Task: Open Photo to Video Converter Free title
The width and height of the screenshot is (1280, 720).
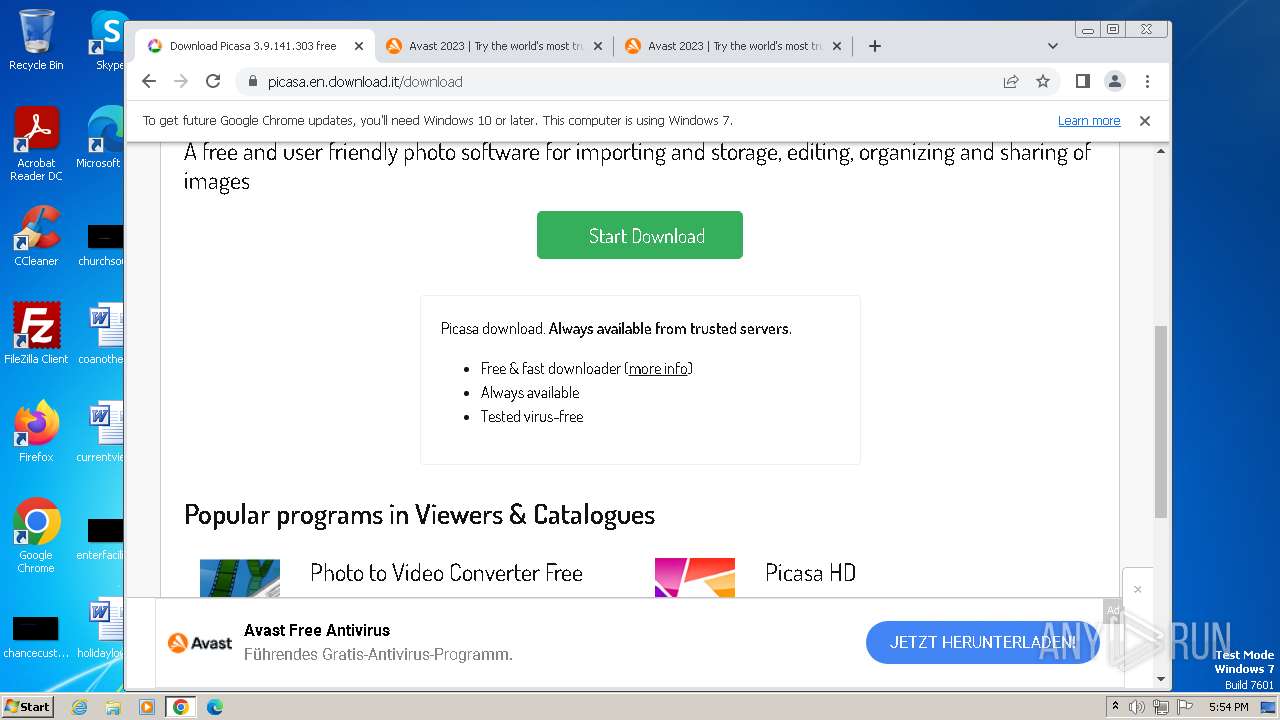Action: pyautogui.click(x=446, y=573)
